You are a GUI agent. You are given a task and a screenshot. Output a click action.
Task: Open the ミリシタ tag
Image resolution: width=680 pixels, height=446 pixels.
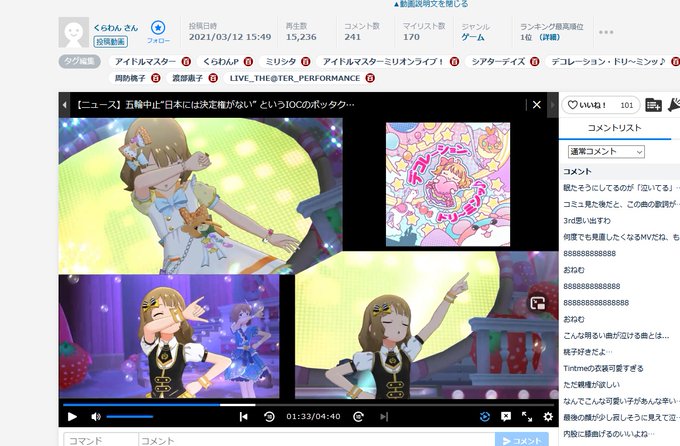coord(281,62)
